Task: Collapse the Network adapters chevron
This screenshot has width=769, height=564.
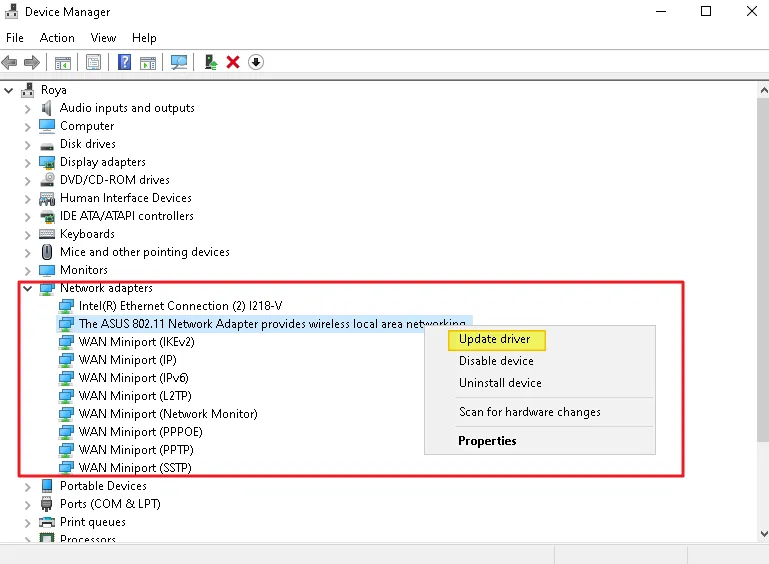Action: point(27,288)
